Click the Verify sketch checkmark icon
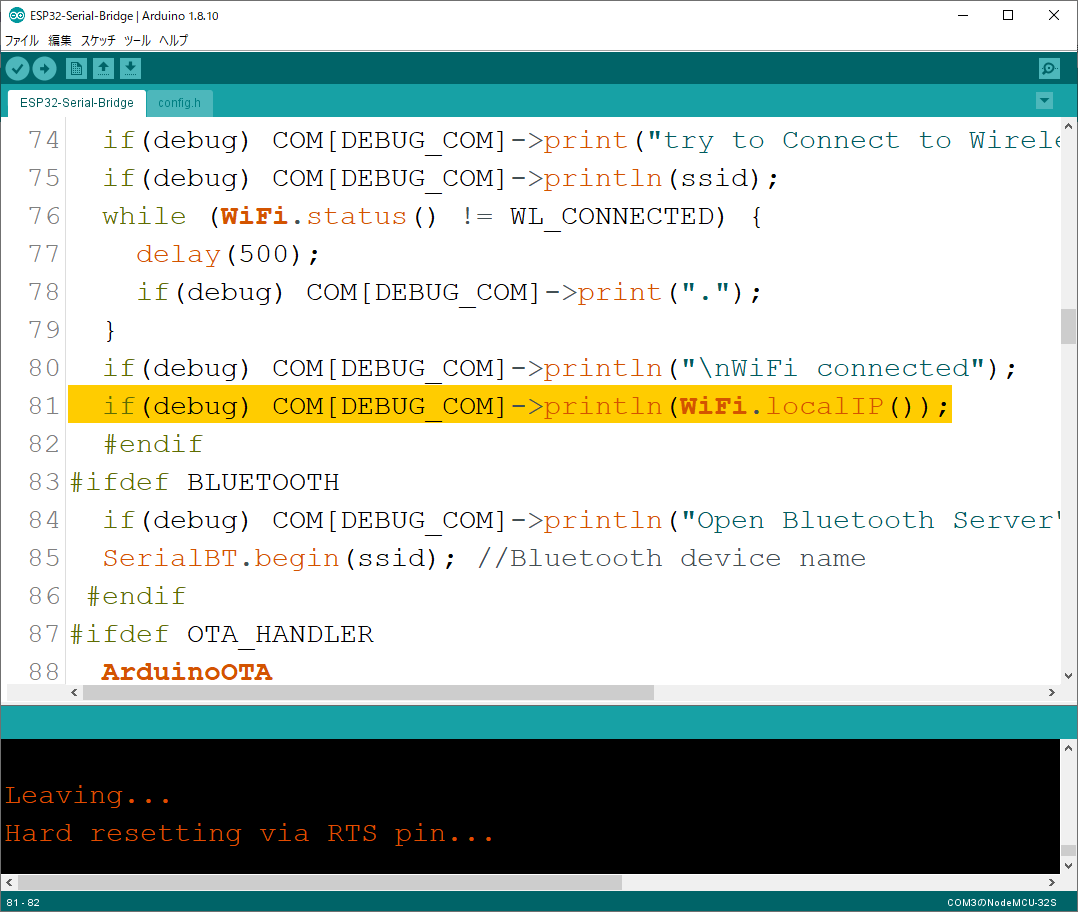 coord(18,69)
